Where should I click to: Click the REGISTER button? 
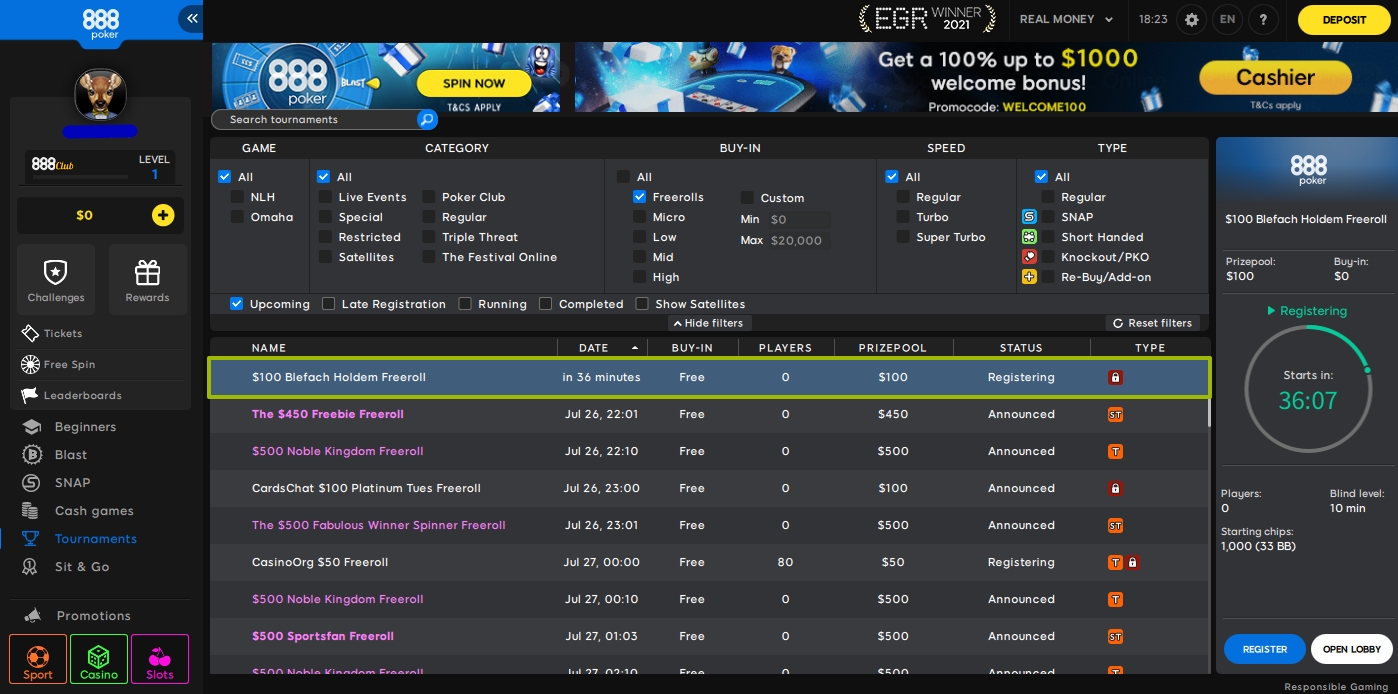pyautogui.click(x=1264, y=649)
